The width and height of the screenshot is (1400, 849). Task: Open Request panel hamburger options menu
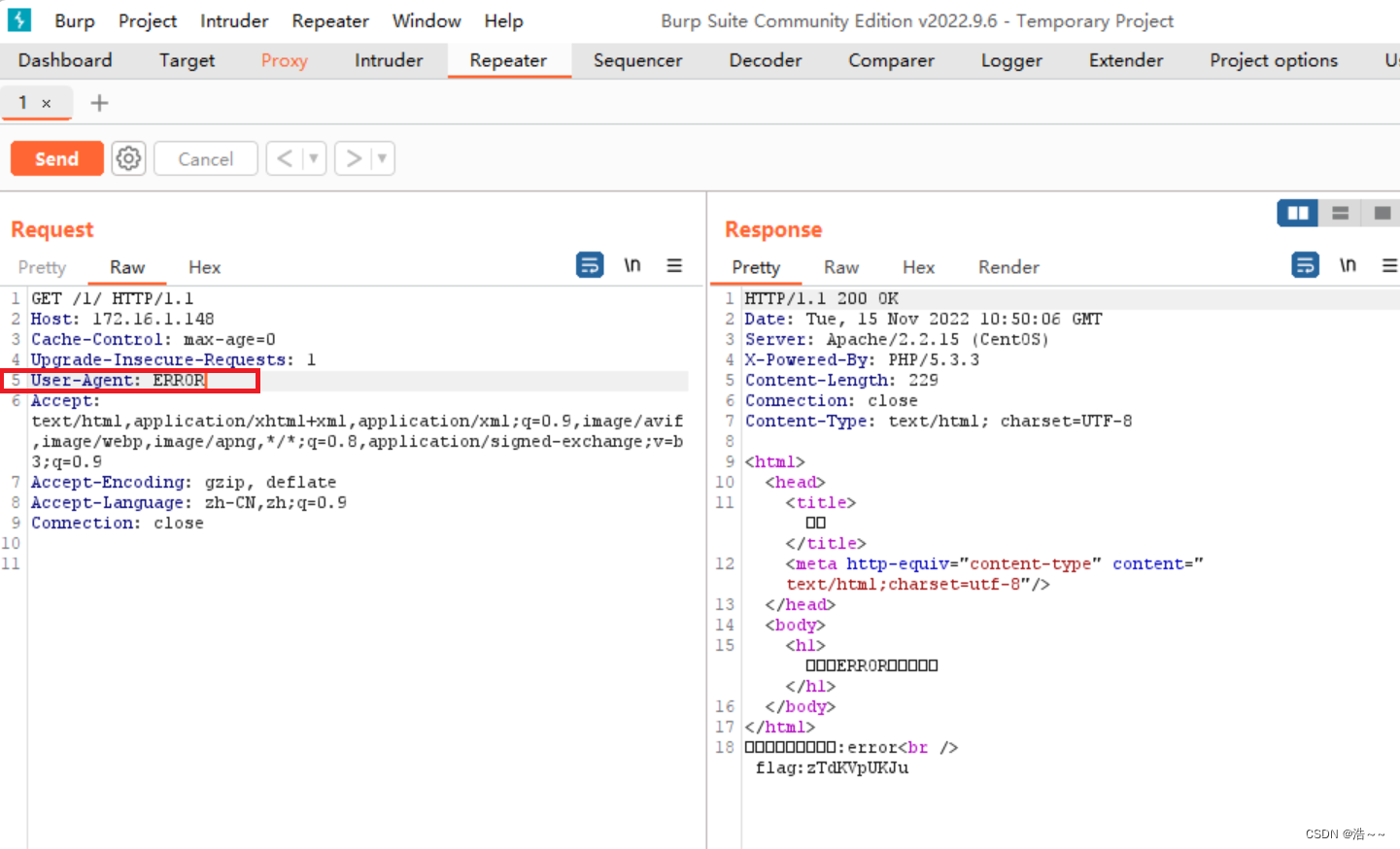674,265
